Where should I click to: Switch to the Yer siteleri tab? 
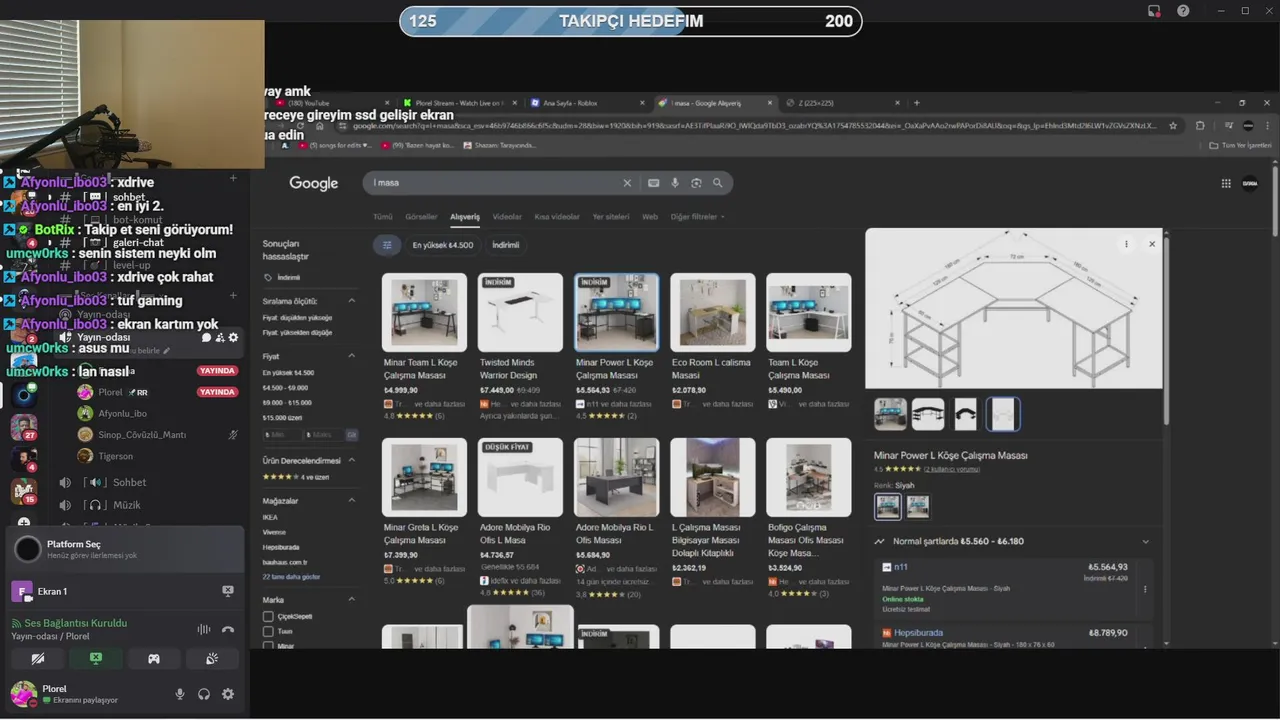611,217
